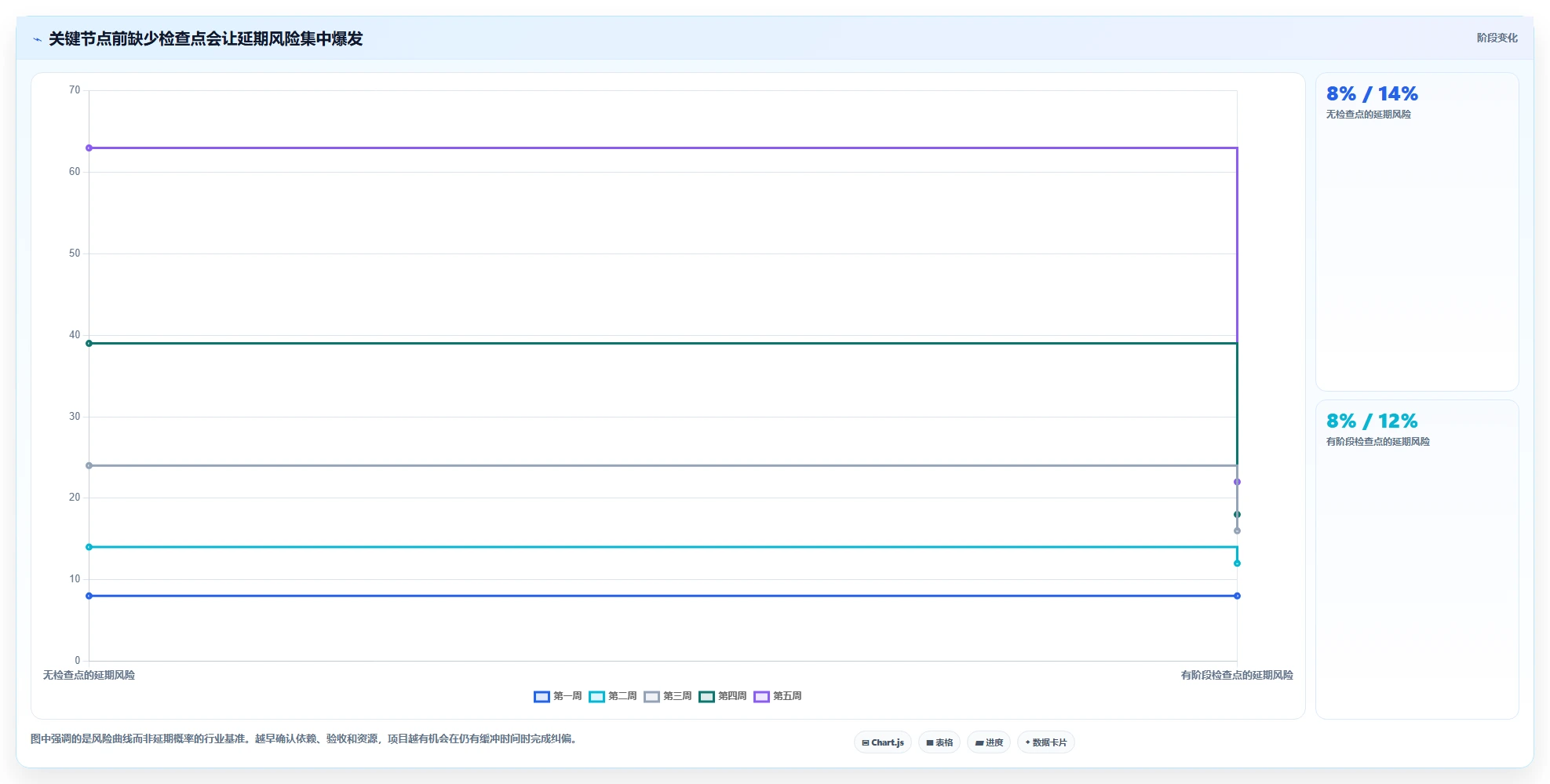Click the dark green data point at 39
1550x784 pixels.
(89, 343)
